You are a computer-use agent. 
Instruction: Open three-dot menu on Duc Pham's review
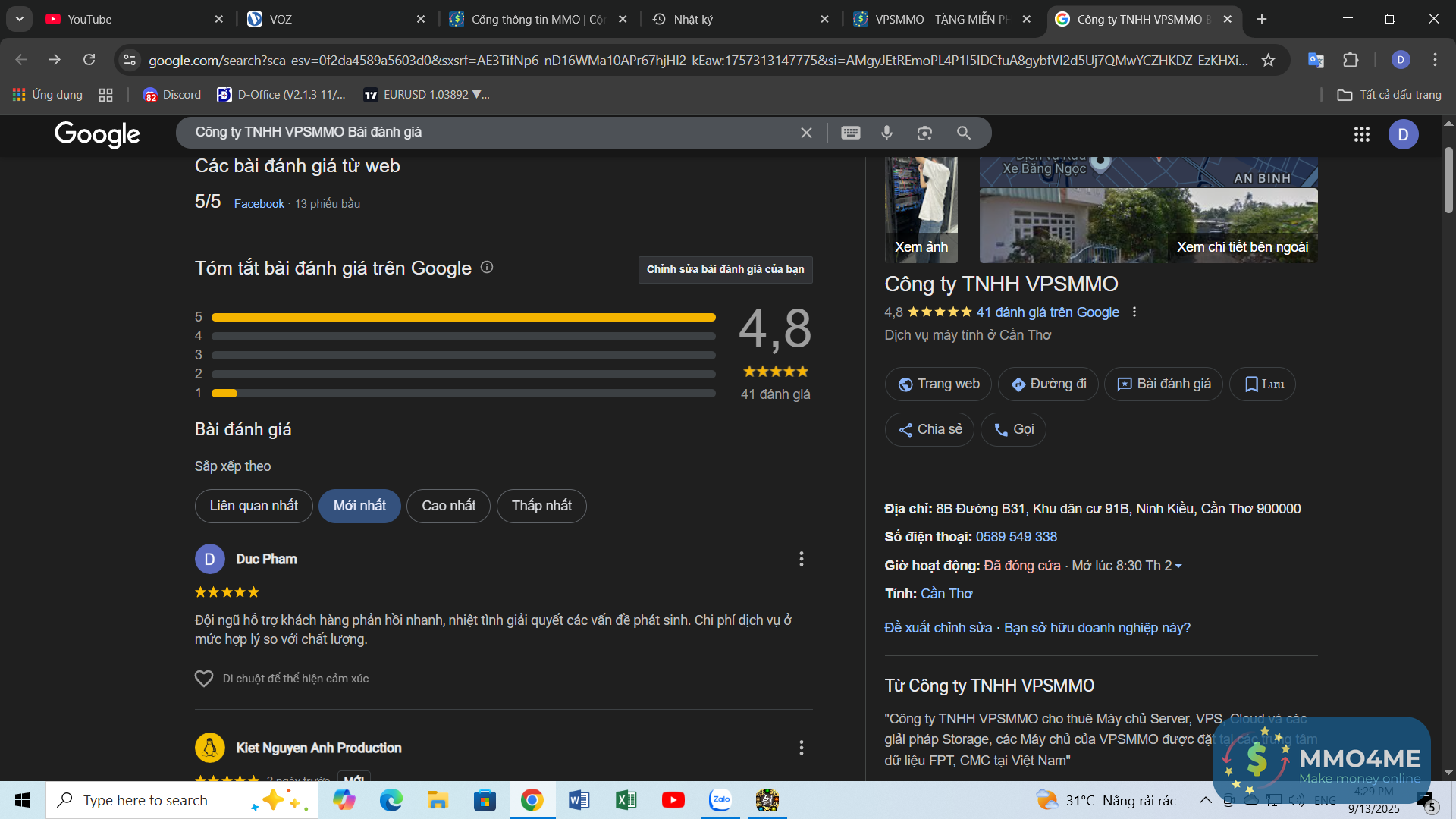tap(801, 559)
